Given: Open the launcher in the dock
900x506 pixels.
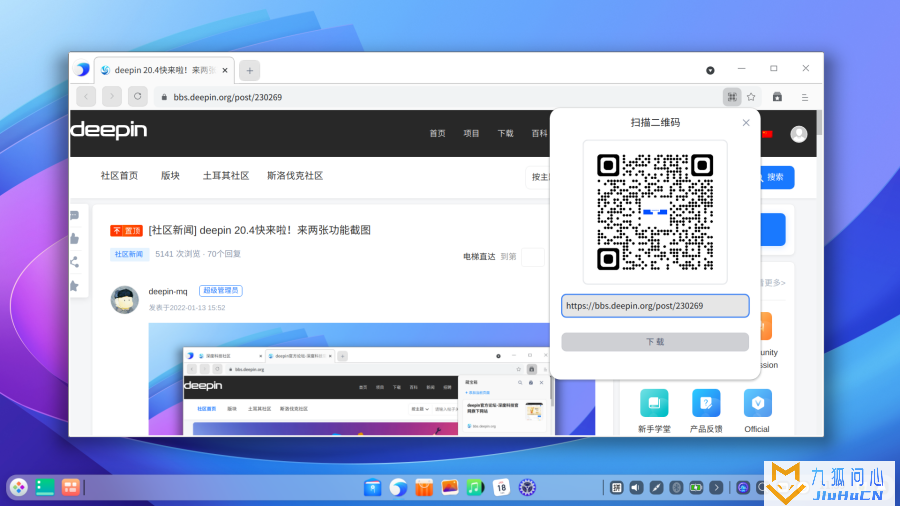Looking at the screenshot, I should pyautogui.click(x=19, y=487).
